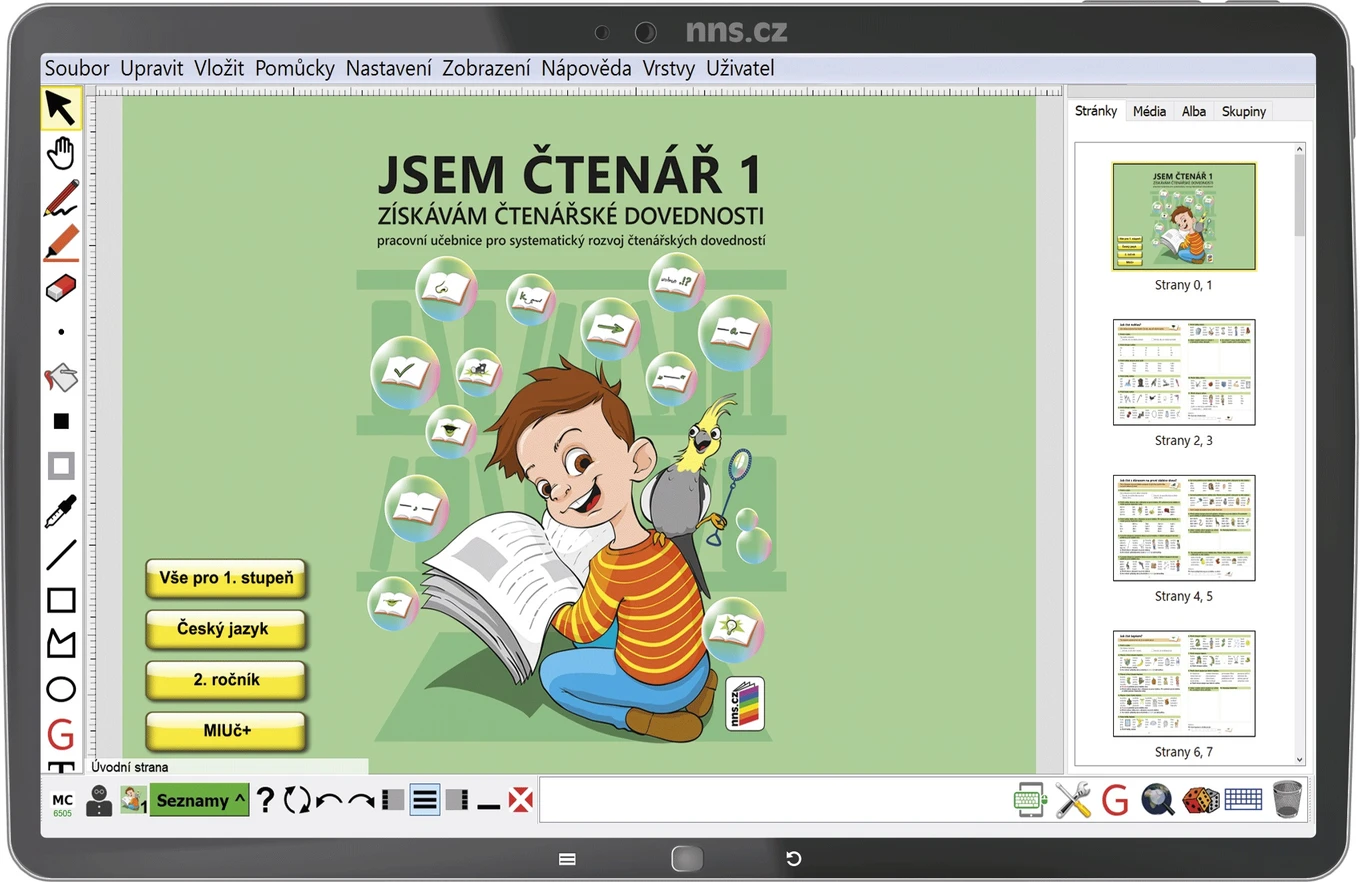1360x882 pixels.
Task: Click the scrollbar down arrow in pages panel
Action: click(x=1299, y=760)
